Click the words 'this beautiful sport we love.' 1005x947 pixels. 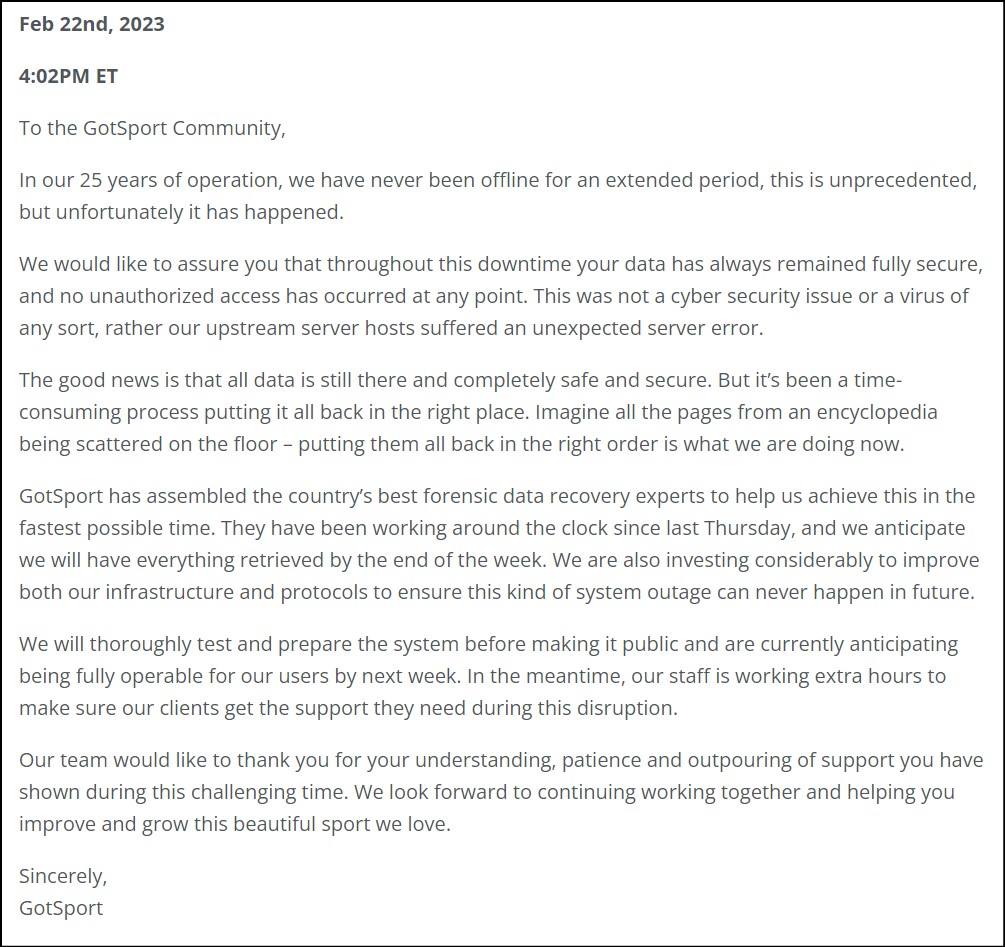pyautogui.click(x=329, y=826)
